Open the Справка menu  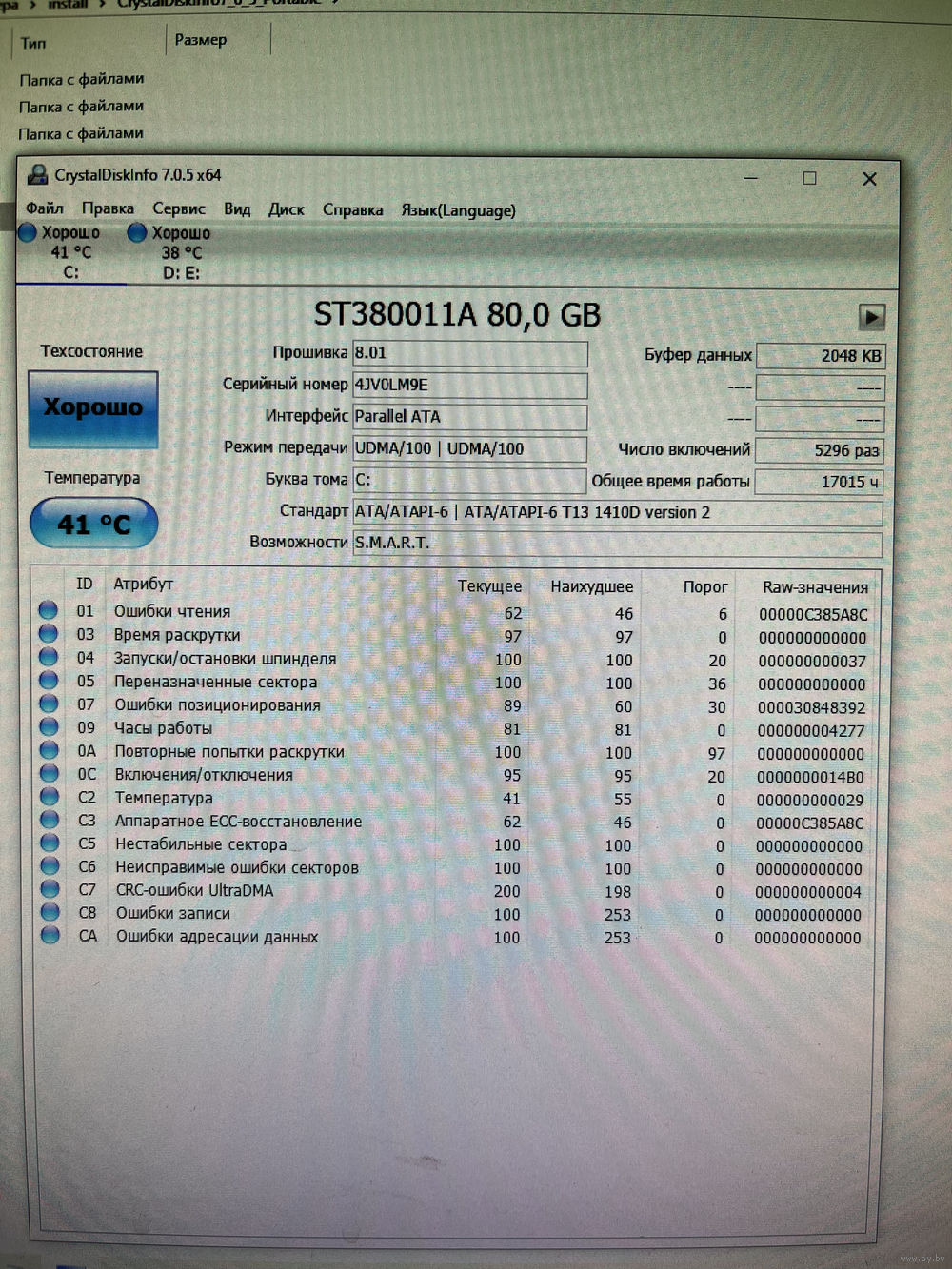pos(352,210)
